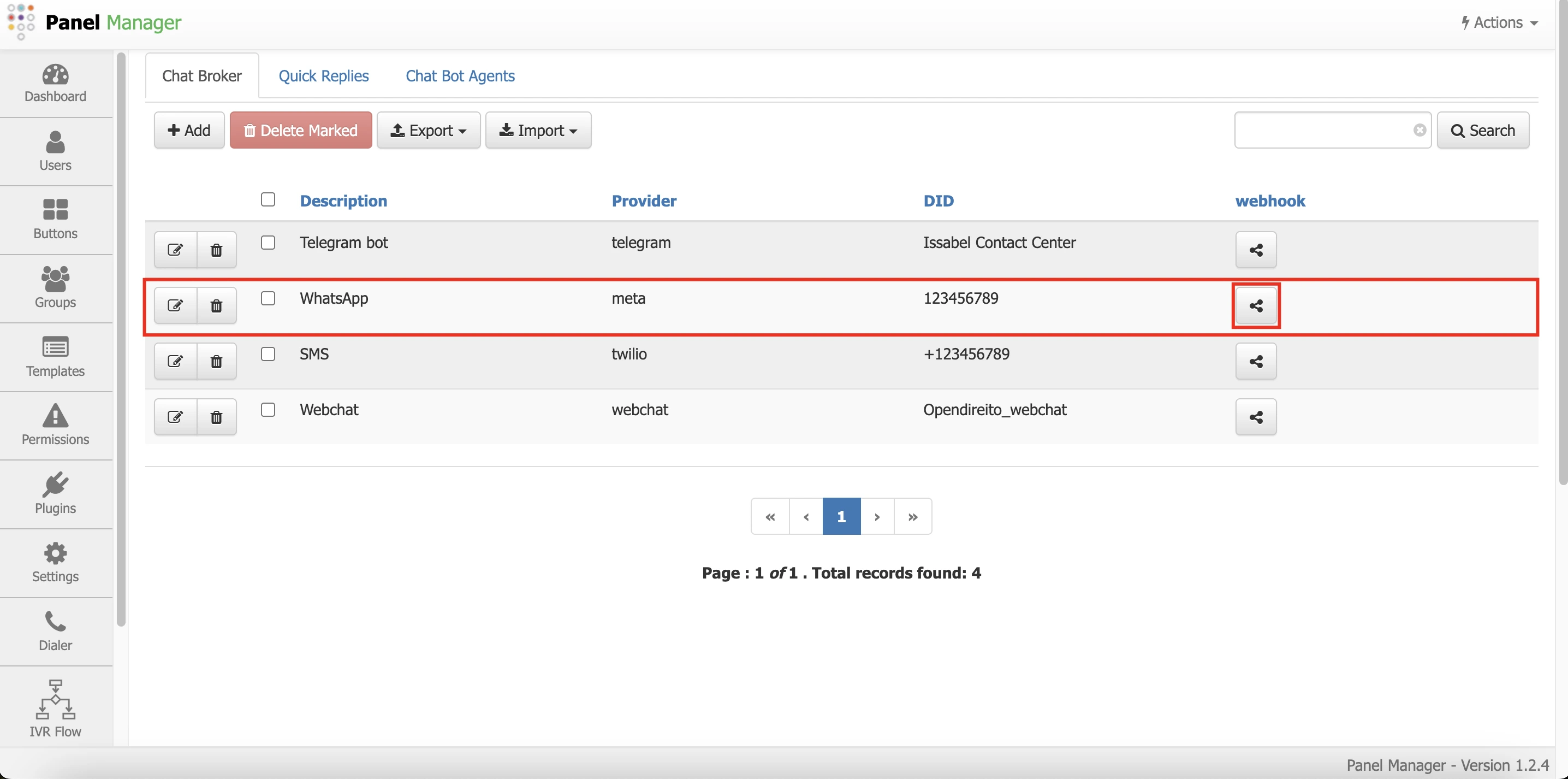Expand the Export dropdown
Viewport: 1568px width, 779px height.
[x=429, y=131]
